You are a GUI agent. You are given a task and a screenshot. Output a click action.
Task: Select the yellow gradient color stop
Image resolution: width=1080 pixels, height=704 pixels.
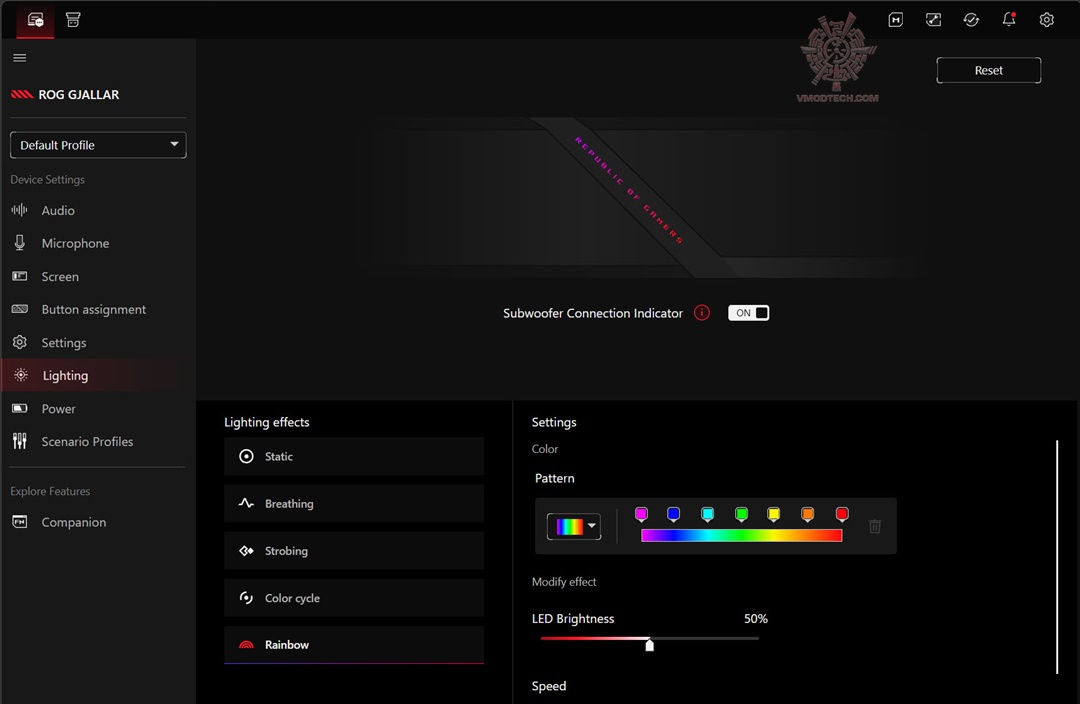[773, 515]
